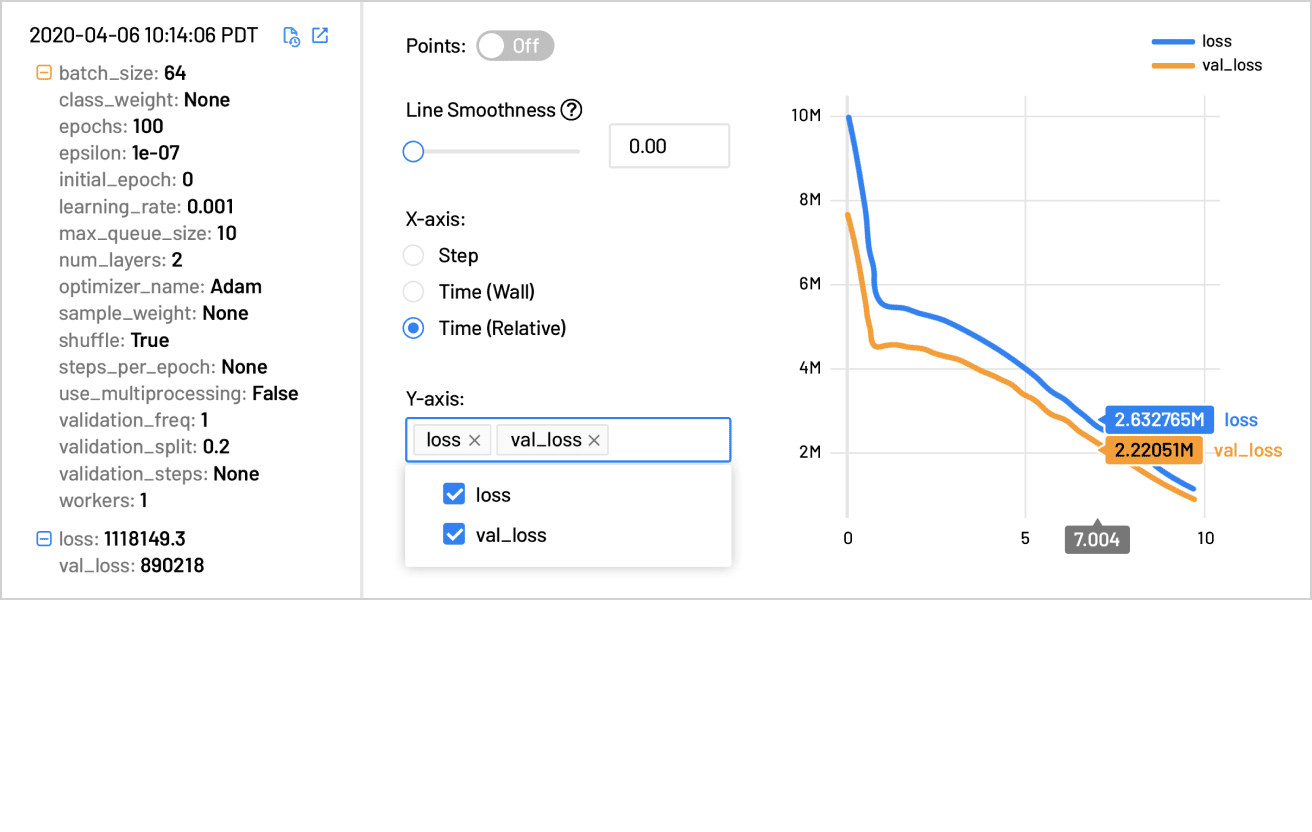Uncheck the loss checkbox
Image resolution: width=1312 pixels, height=832 pixels.
[454, 495]
